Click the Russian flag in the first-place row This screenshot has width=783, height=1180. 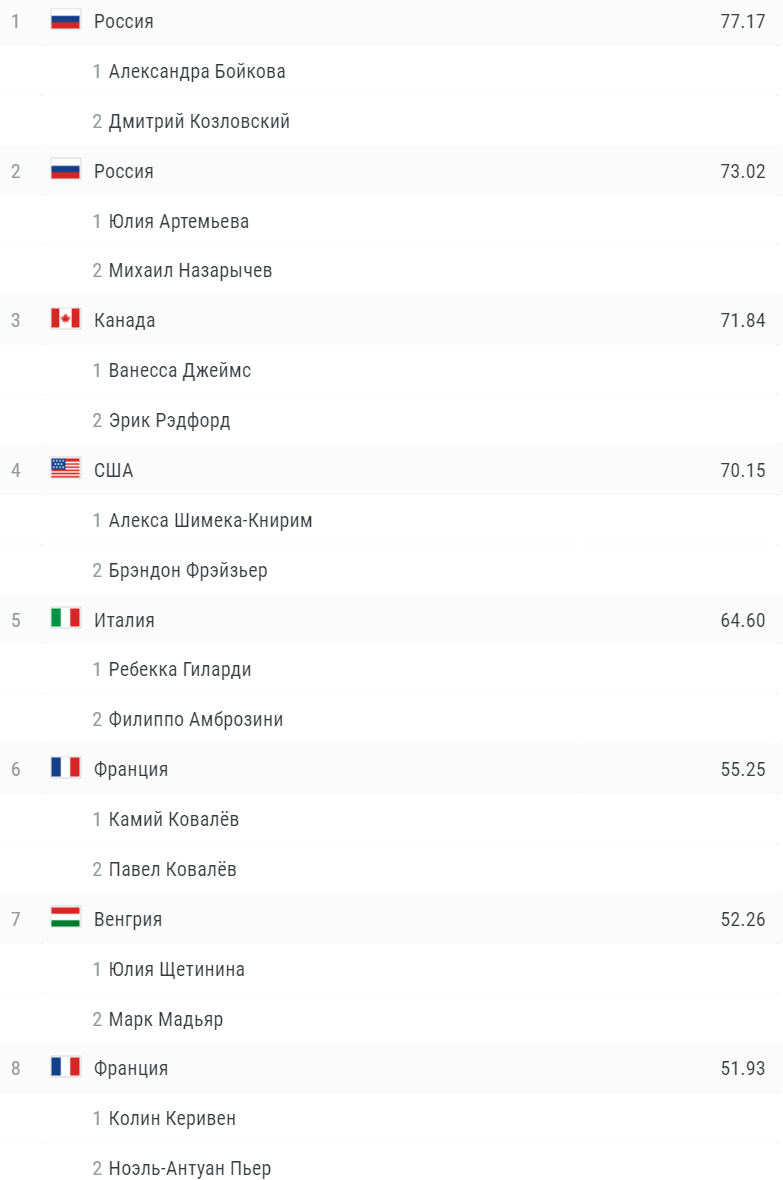point(65,20)
